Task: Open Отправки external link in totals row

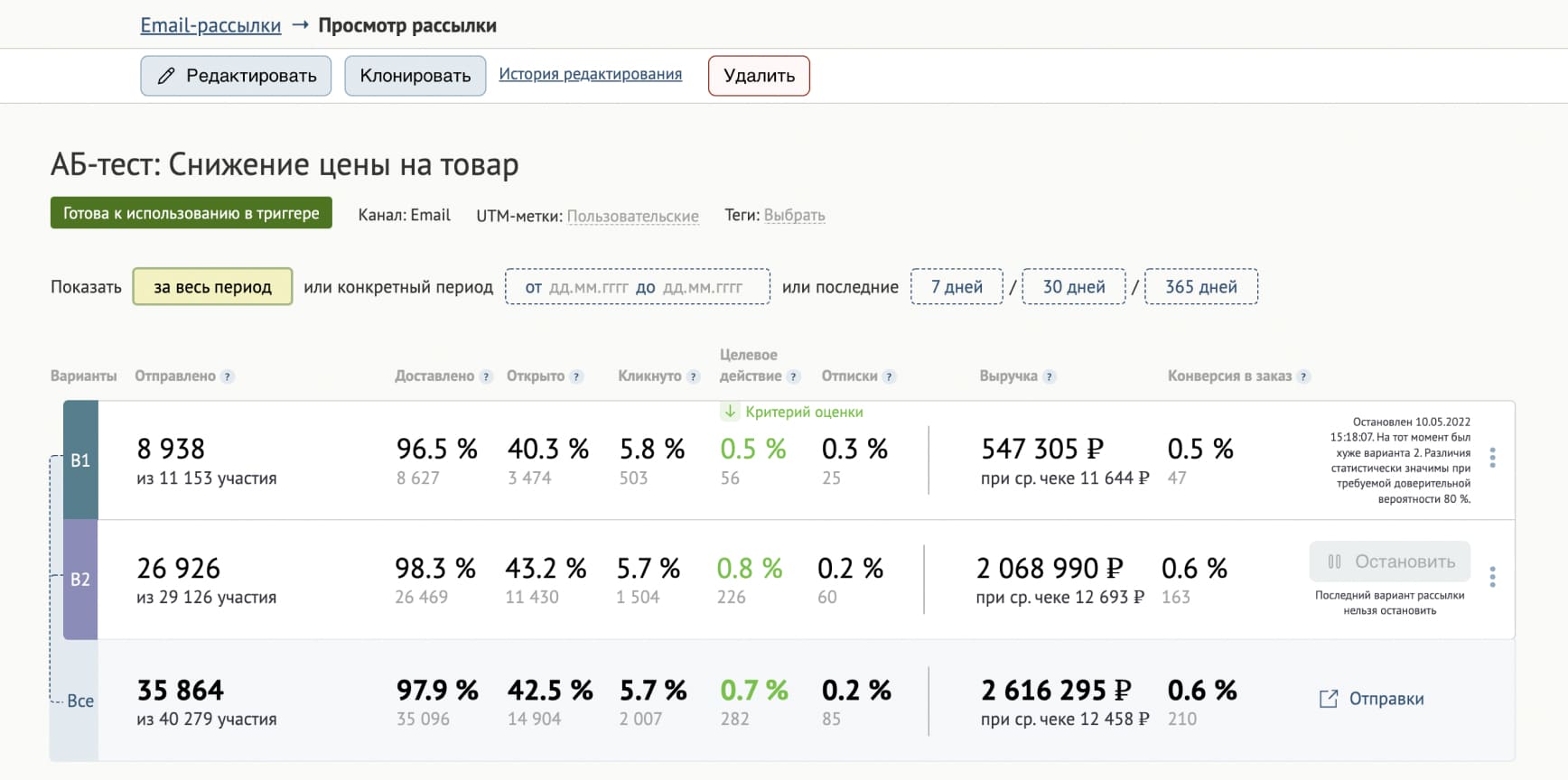Action: click(x=1373, y=699)
